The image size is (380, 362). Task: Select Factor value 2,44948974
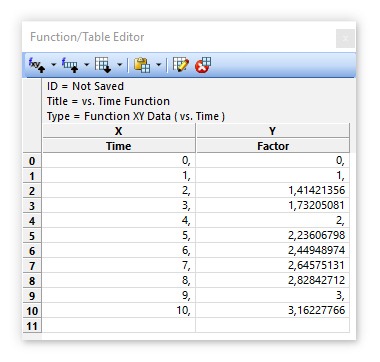pyautogui.click(x=273, y=250)
